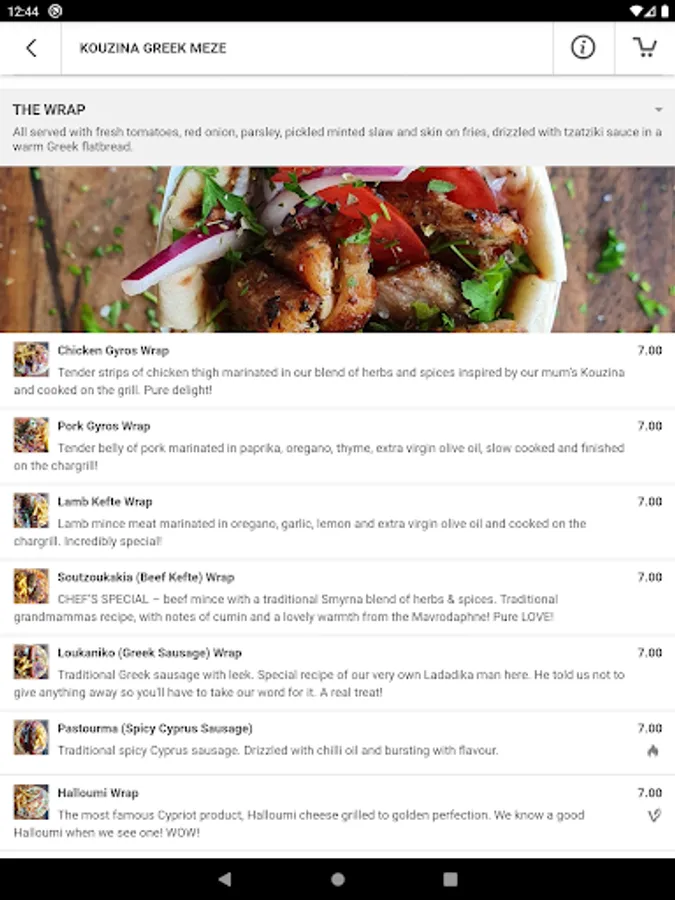Select Lamb Kefte Wrap item
This screenshot has height=900, width=675.
coord(338,522)
